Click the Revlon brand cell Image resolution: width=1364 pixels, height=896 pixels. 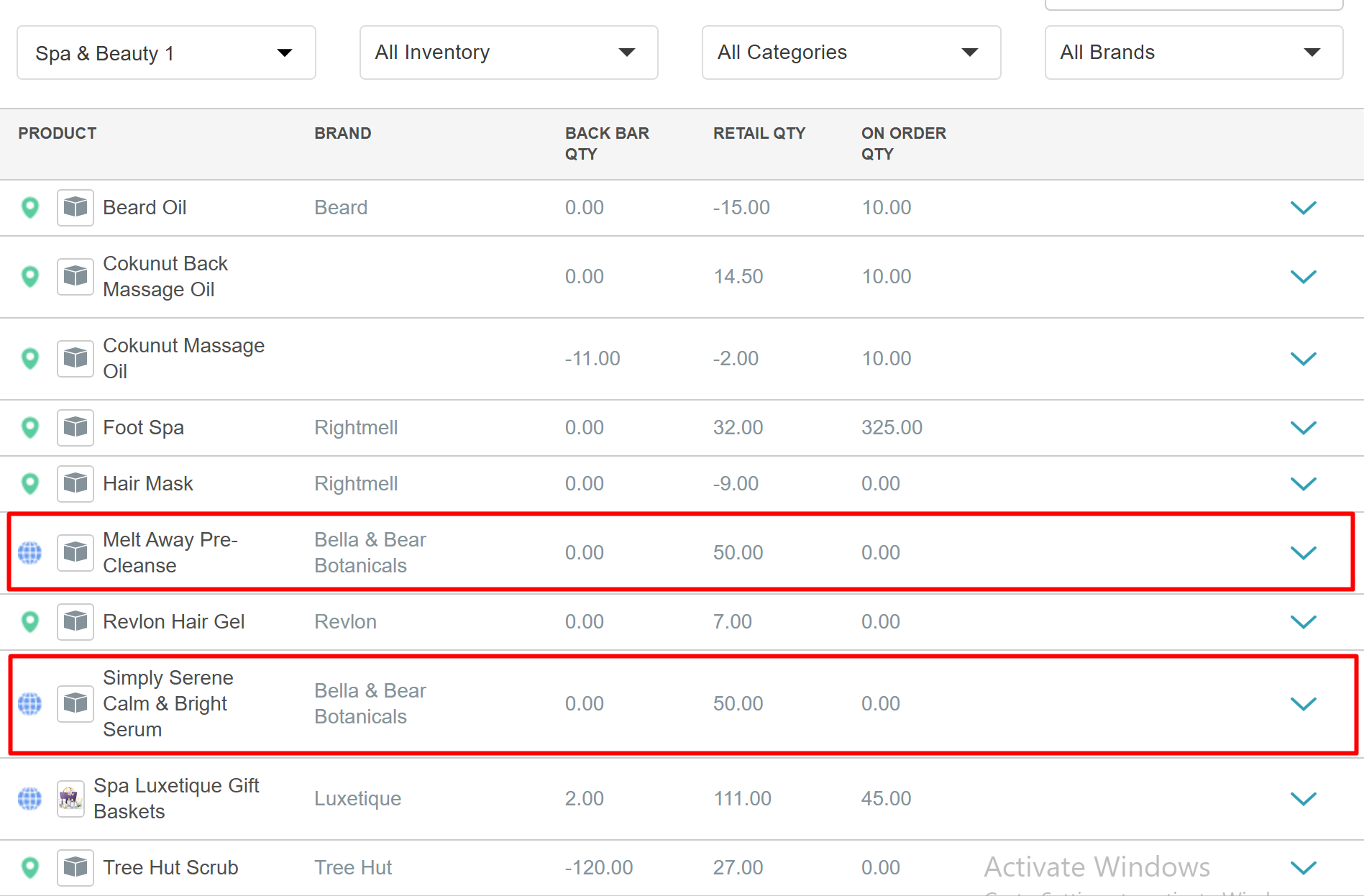tap(345, 622)
